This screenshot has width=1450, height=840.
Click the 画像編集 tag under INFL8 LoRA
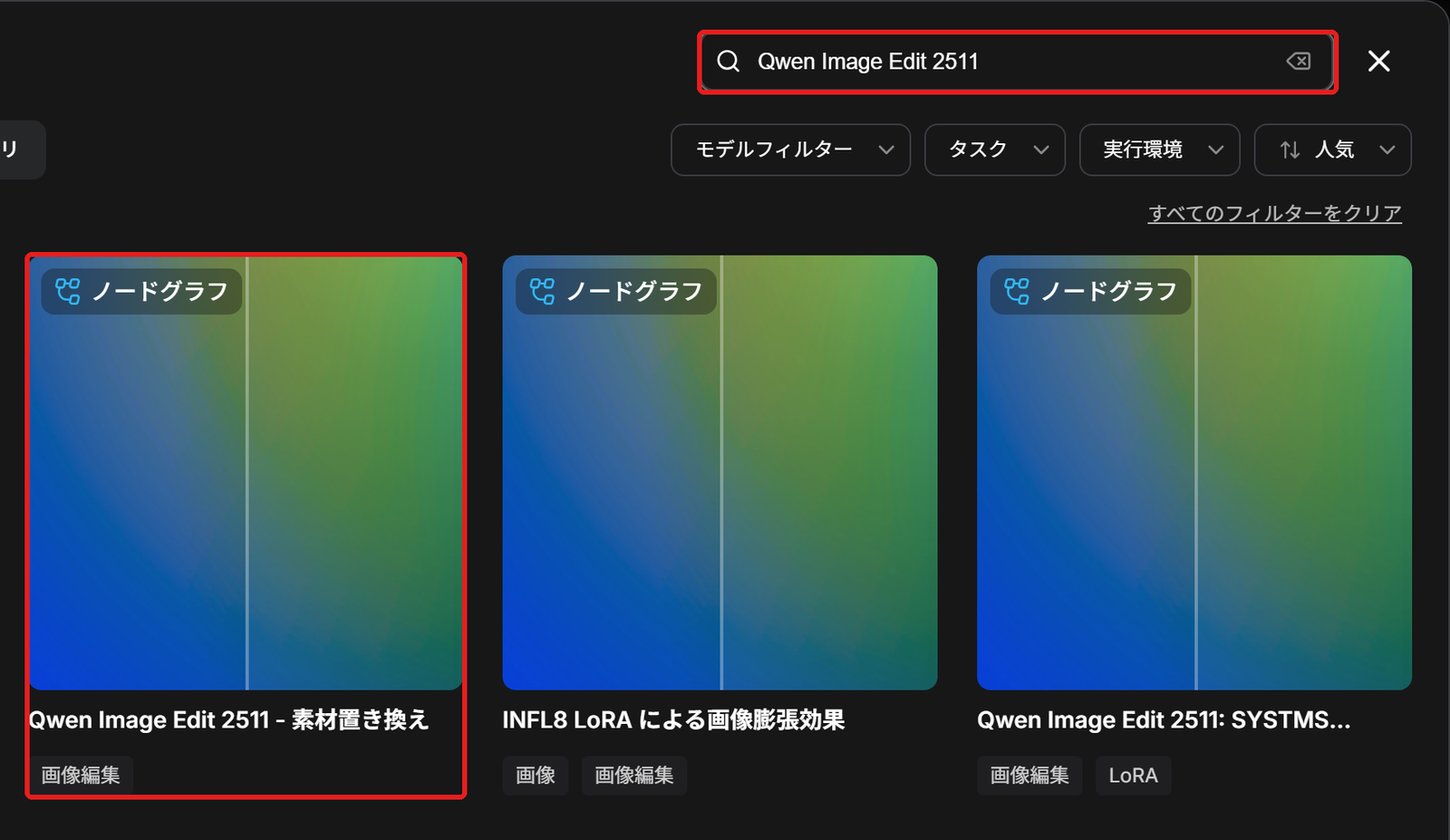[x=634, y=776]
